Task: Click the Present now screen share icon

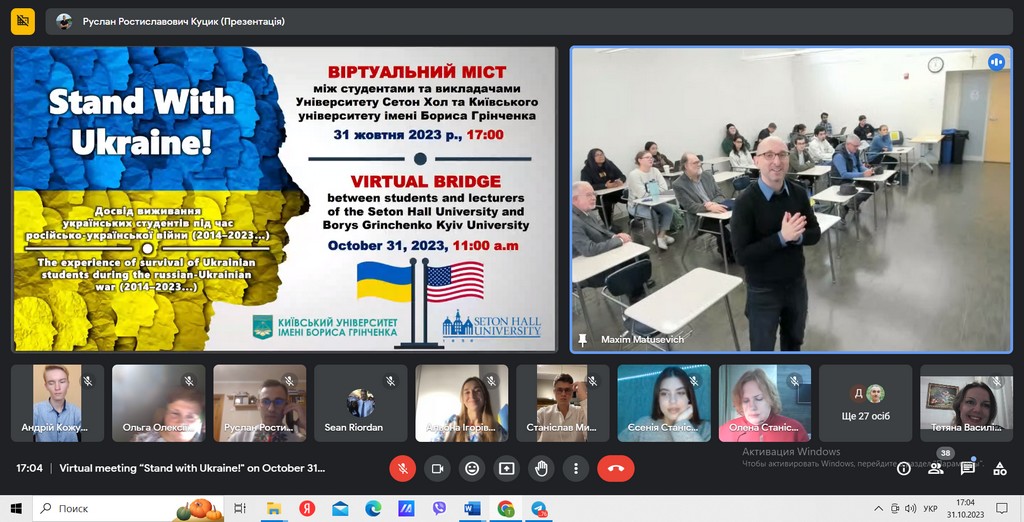Action: (507, 468)
